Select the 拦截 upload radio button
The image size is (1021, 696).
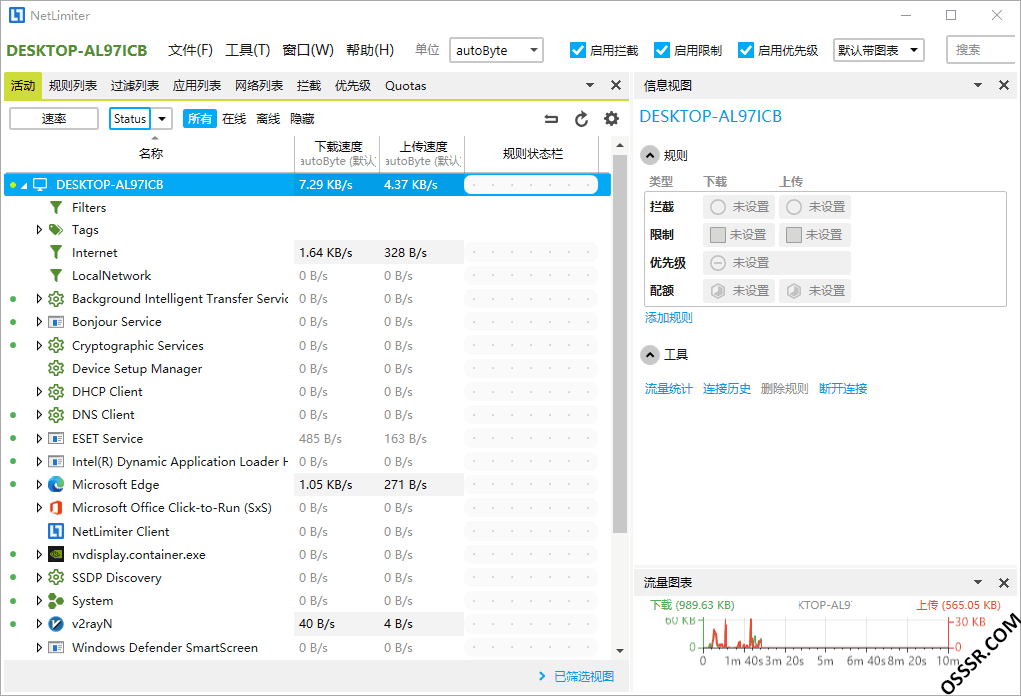tap(794, 207)
